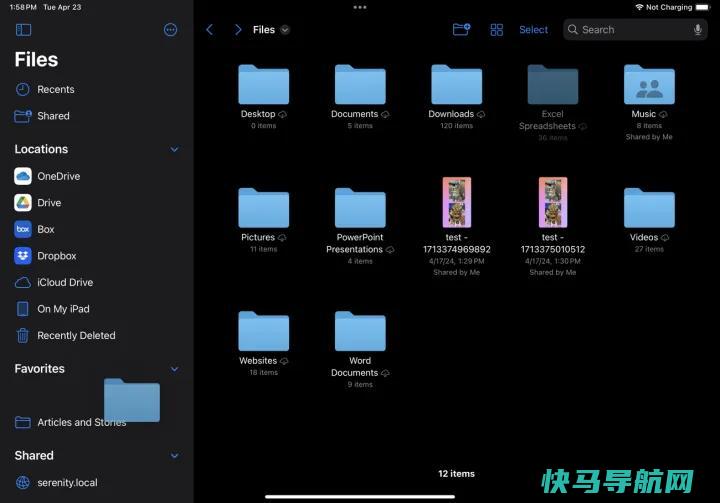Go forward with the right chevron

click(237, 30)
